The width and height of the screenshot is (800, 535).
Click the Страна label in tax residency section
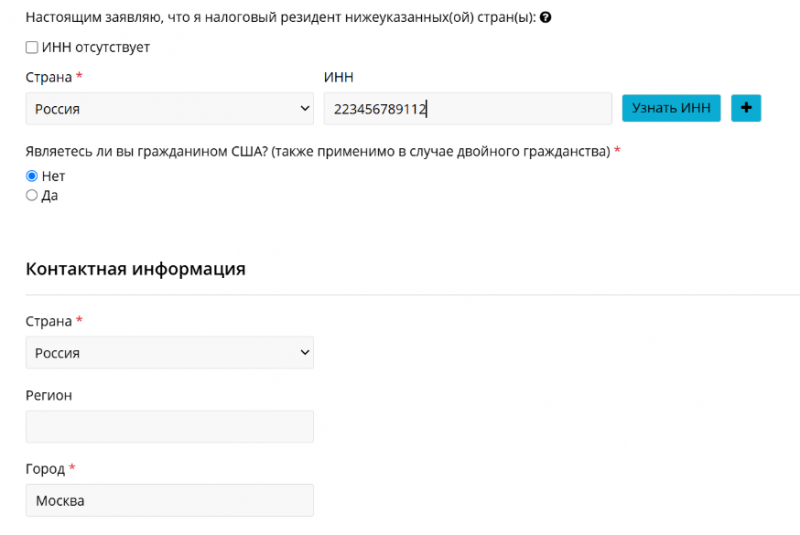(48, 77)
